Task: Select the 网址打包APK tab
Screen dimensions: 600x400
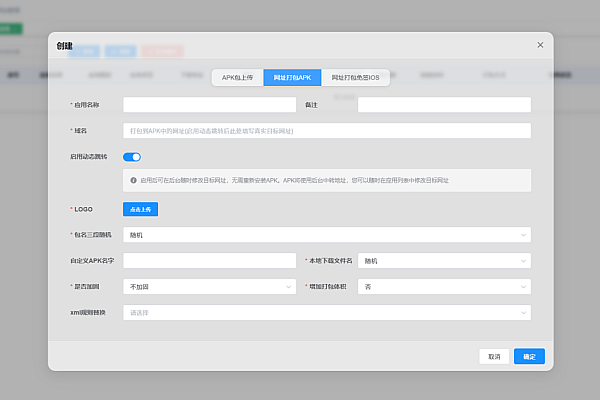Action: 292,78
